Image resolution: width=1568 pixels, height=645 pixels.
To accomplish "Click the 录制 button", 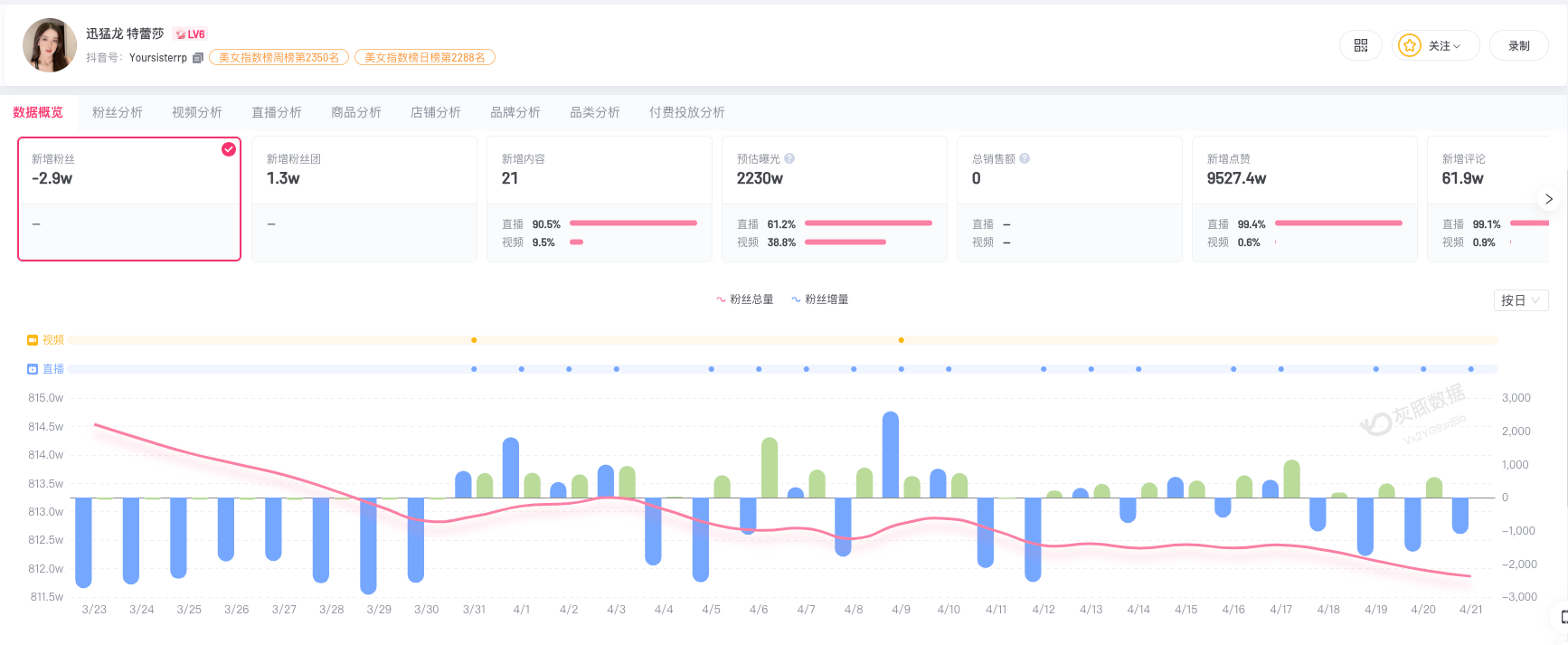I will pos(1519,45).
